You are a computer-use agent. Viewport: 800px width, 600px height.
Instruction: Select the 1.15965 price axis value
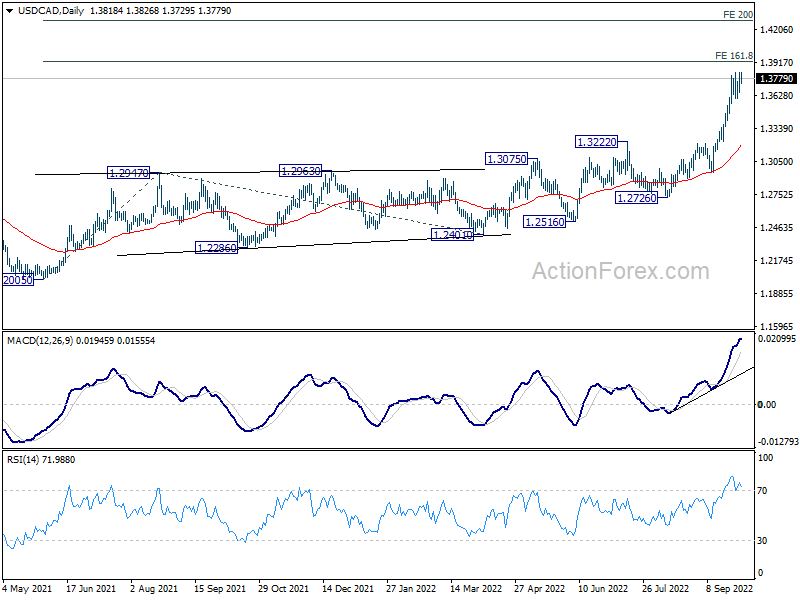tap(777, 327)
